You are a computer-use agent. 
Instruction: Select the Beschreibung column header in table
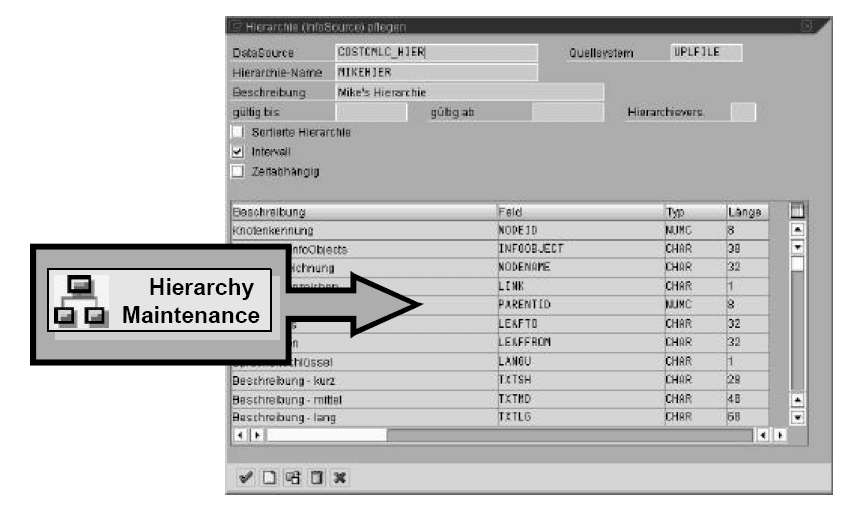(x=364, y=212)
